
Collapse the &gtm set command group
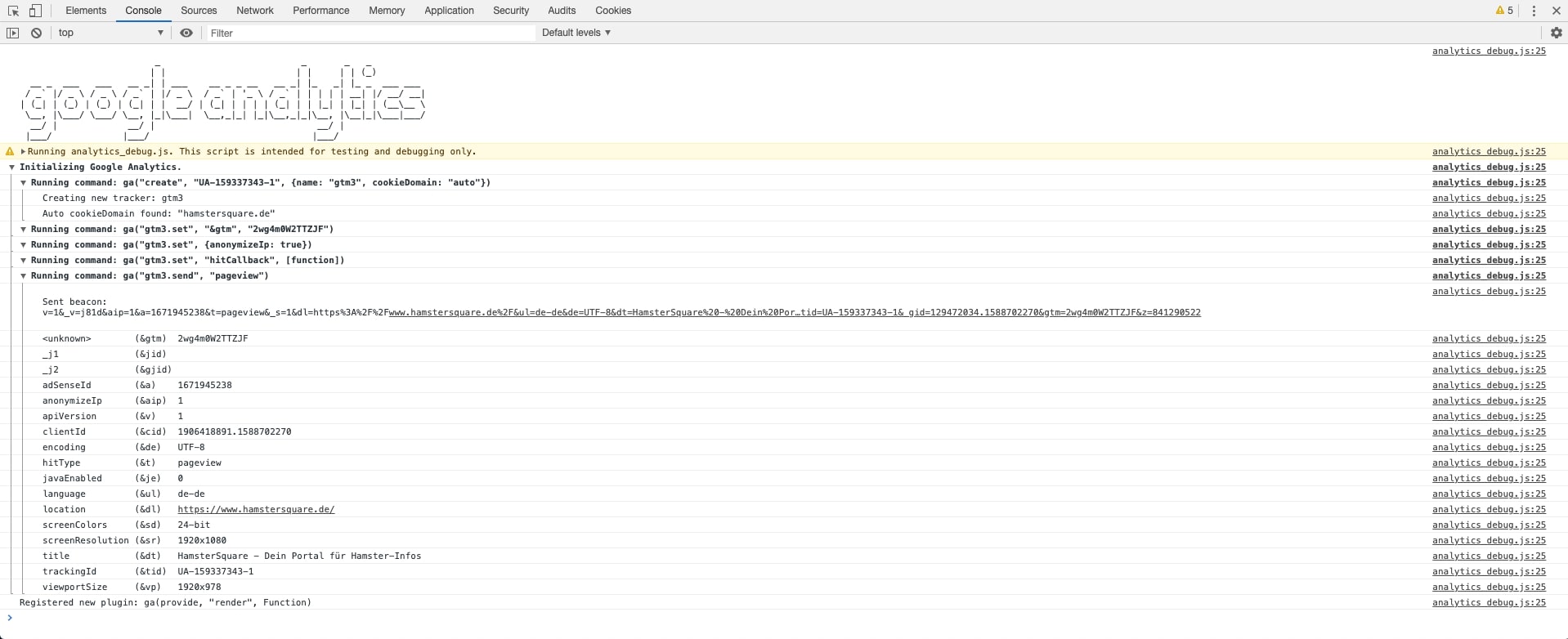point(24,230)
